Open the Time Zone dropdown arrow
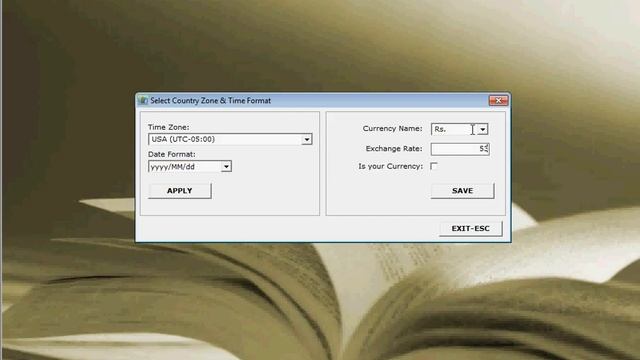Screen dimensions: 640x360 pyautogui.click(x=307, y=140)
